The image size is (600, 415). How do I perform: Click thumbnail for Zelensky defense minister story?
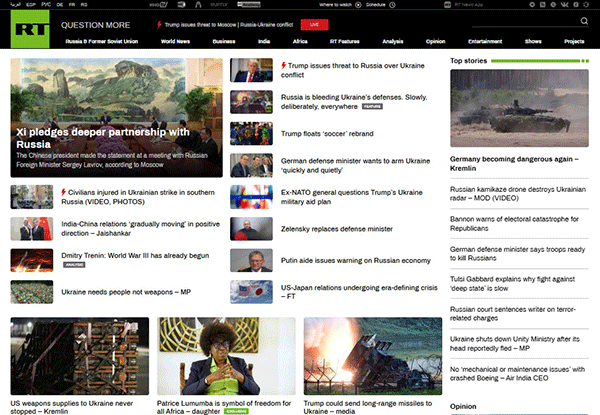coord(251,229)
